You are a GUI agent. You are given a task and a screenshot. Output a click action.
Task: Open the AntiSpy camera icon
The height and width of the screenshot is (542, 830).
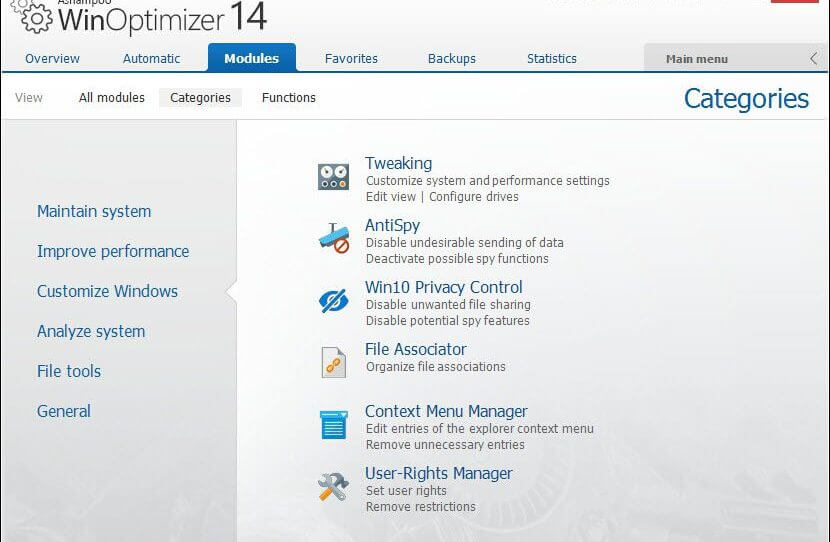click(334, 238)
